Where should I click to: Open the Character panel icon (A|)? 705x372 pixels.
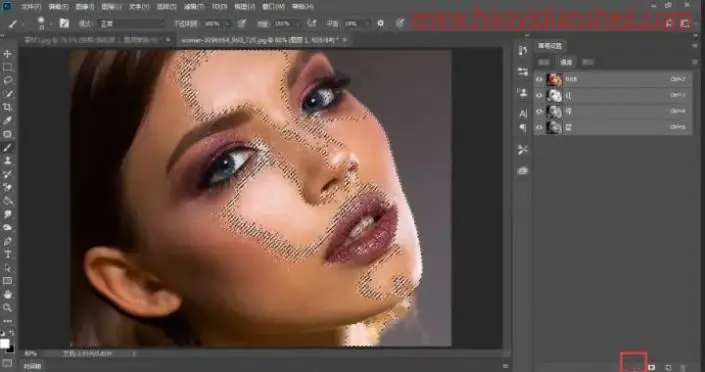tap(523, 114)
